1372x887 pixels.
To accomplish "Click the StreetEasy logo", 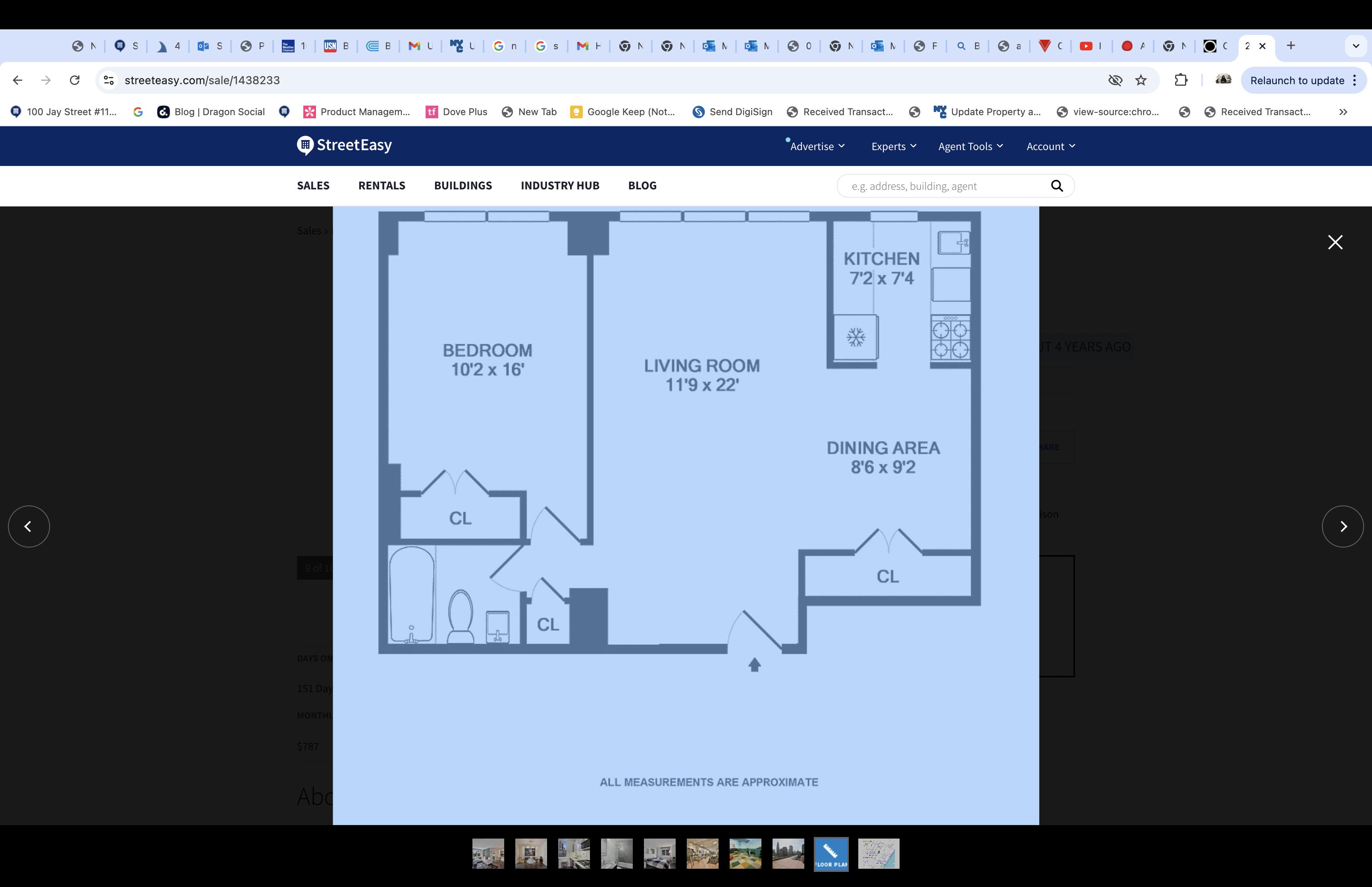I will [x=344, y=145].
